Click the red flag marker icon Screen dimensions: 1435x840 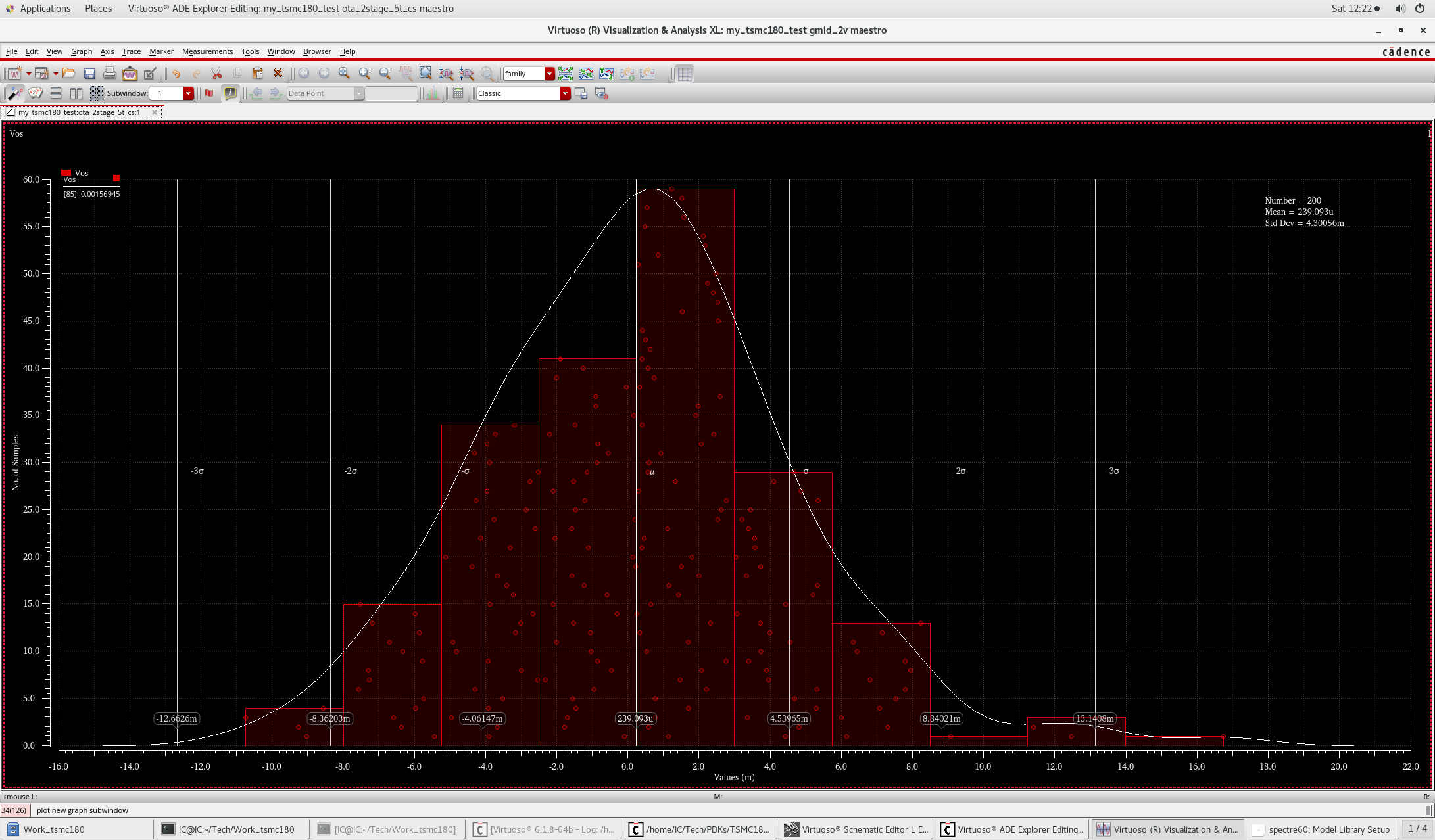pos(209,93)
